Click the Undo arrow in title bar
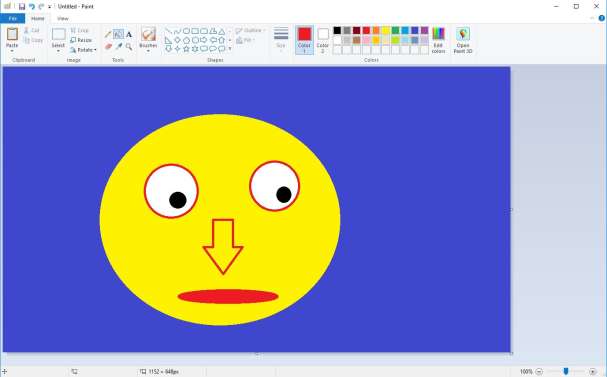Viewport: 607px width, 377px height. [32, 7]
